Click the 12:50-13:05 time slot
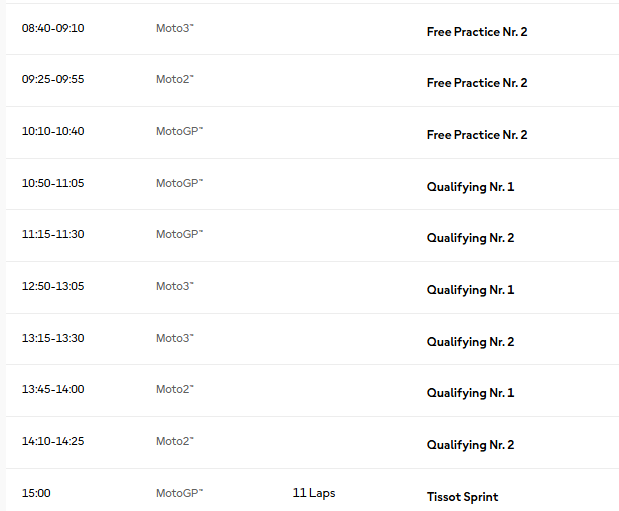 (53, 286)
